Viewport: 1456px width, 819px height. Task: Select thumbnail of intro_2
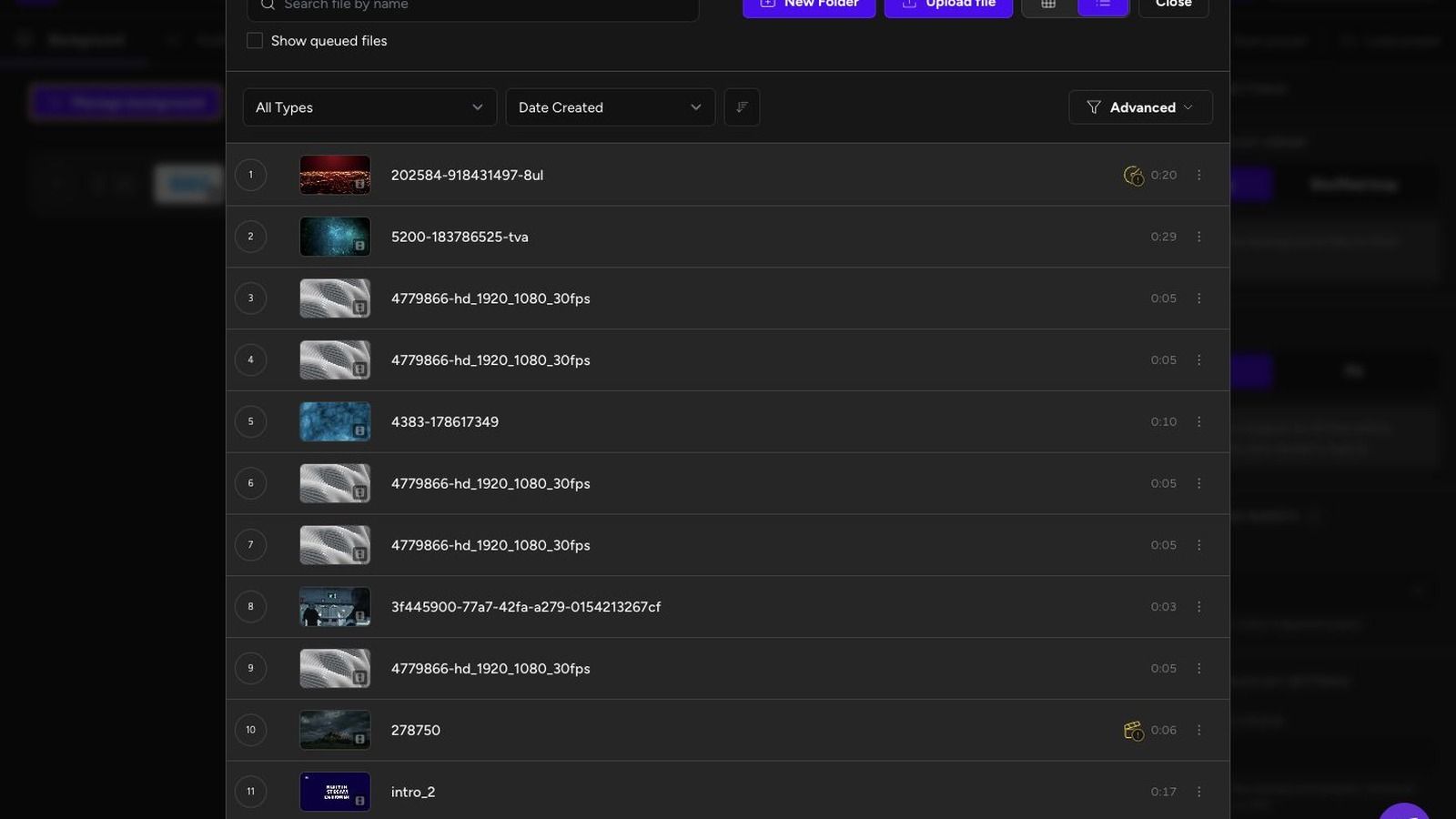335,792
